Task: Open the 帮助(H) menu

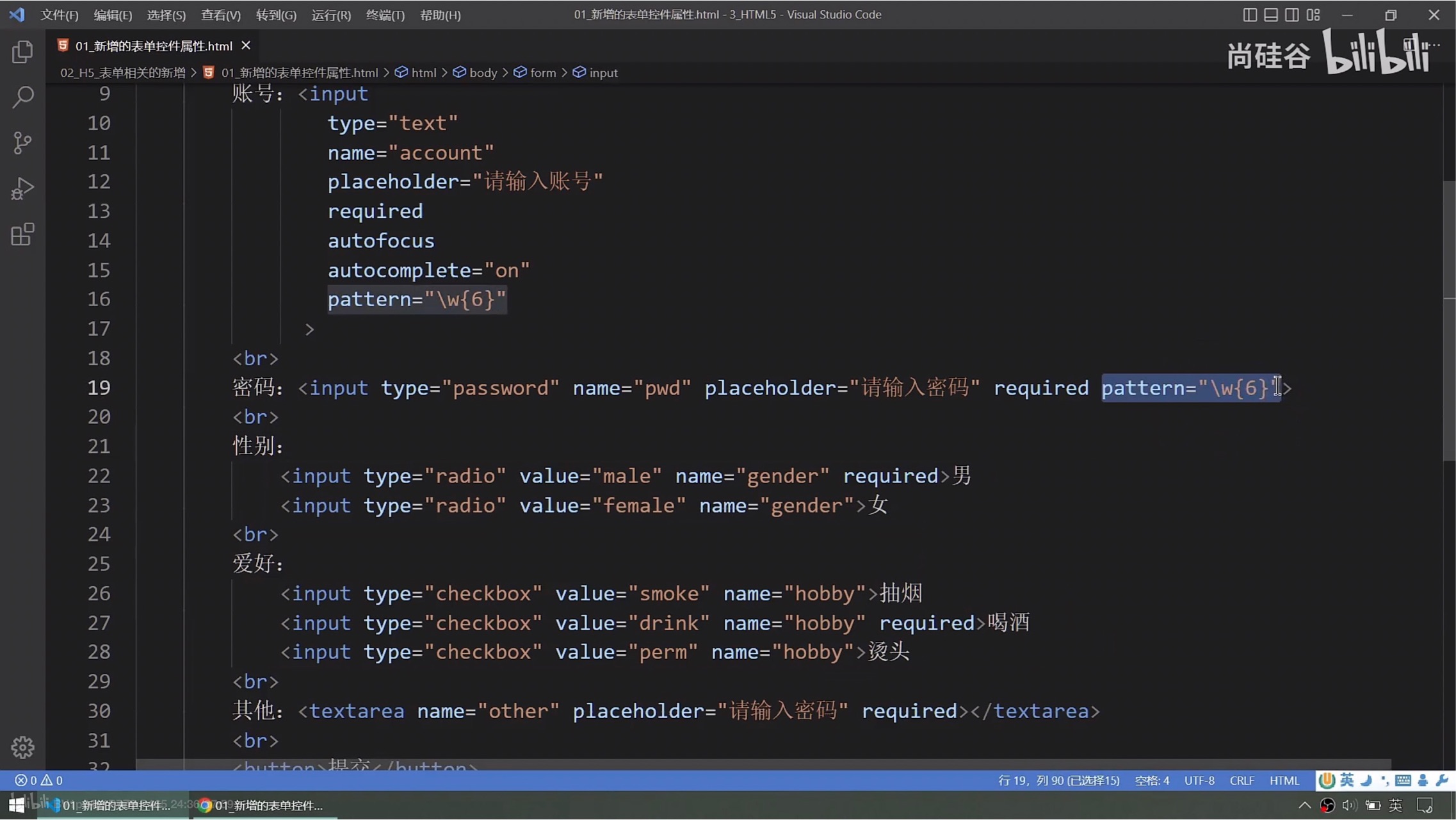Action: click(x=440, y=15)
